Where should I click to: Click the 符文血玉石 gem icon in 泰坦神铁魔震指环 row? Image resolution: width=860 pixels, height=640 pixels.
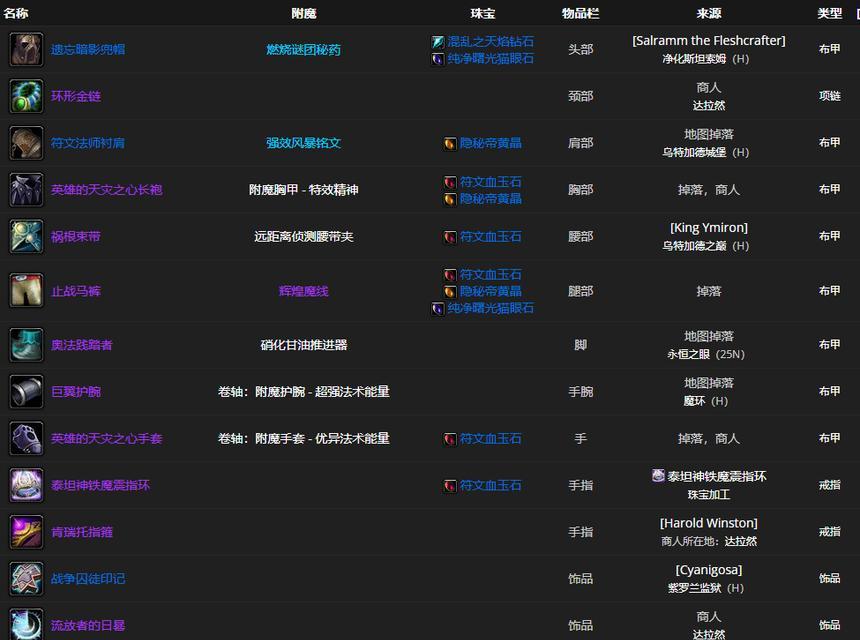point(450,486)
